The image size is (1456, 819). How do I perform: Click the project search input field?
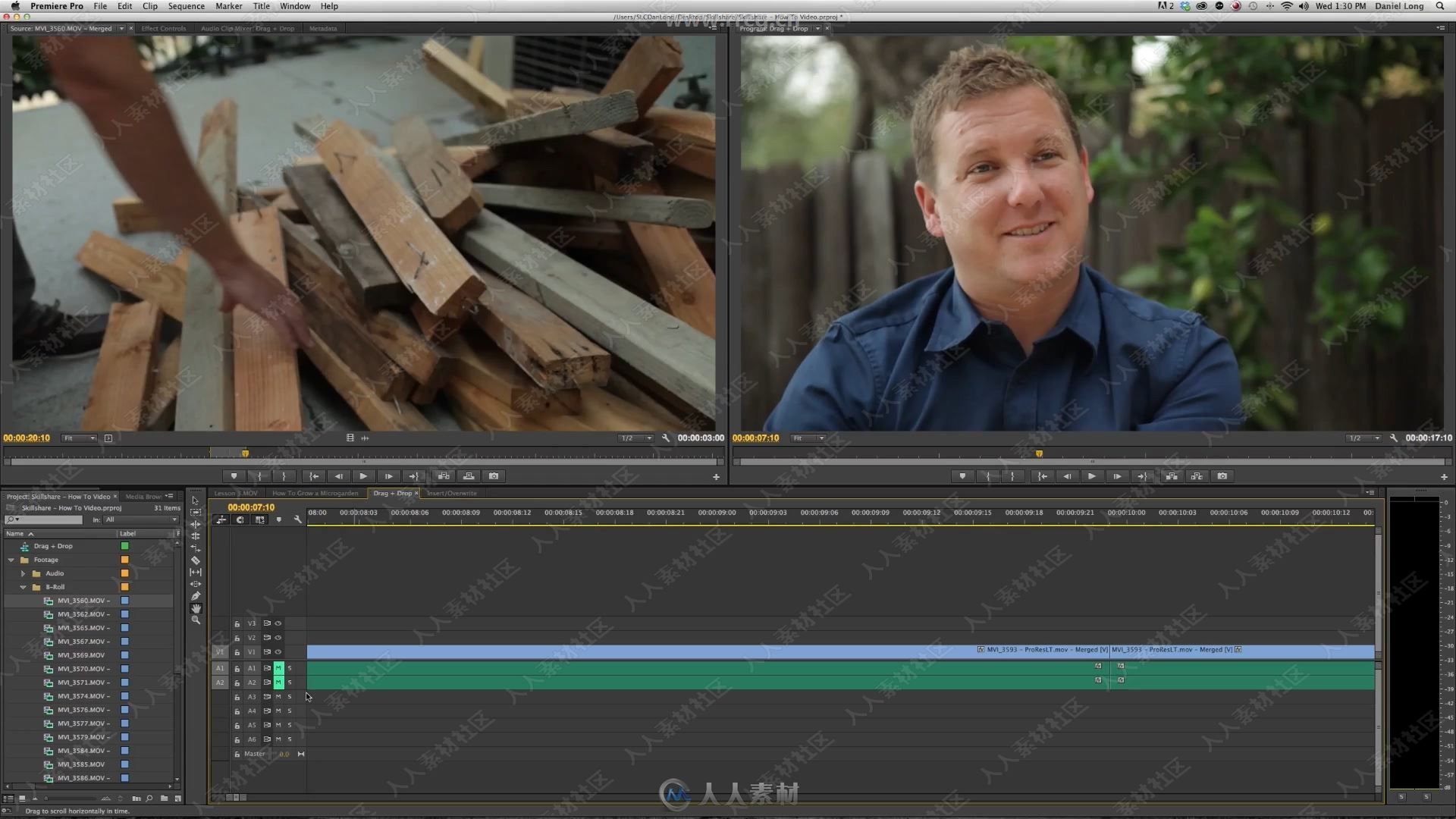(43, 519)
